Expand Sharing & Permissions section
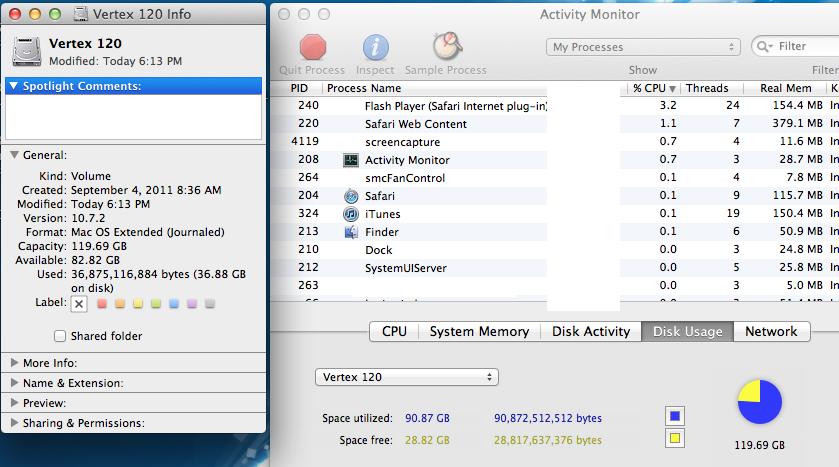This screenshot has width=839, height=467. pyautogui.click(x=14, y=423)
